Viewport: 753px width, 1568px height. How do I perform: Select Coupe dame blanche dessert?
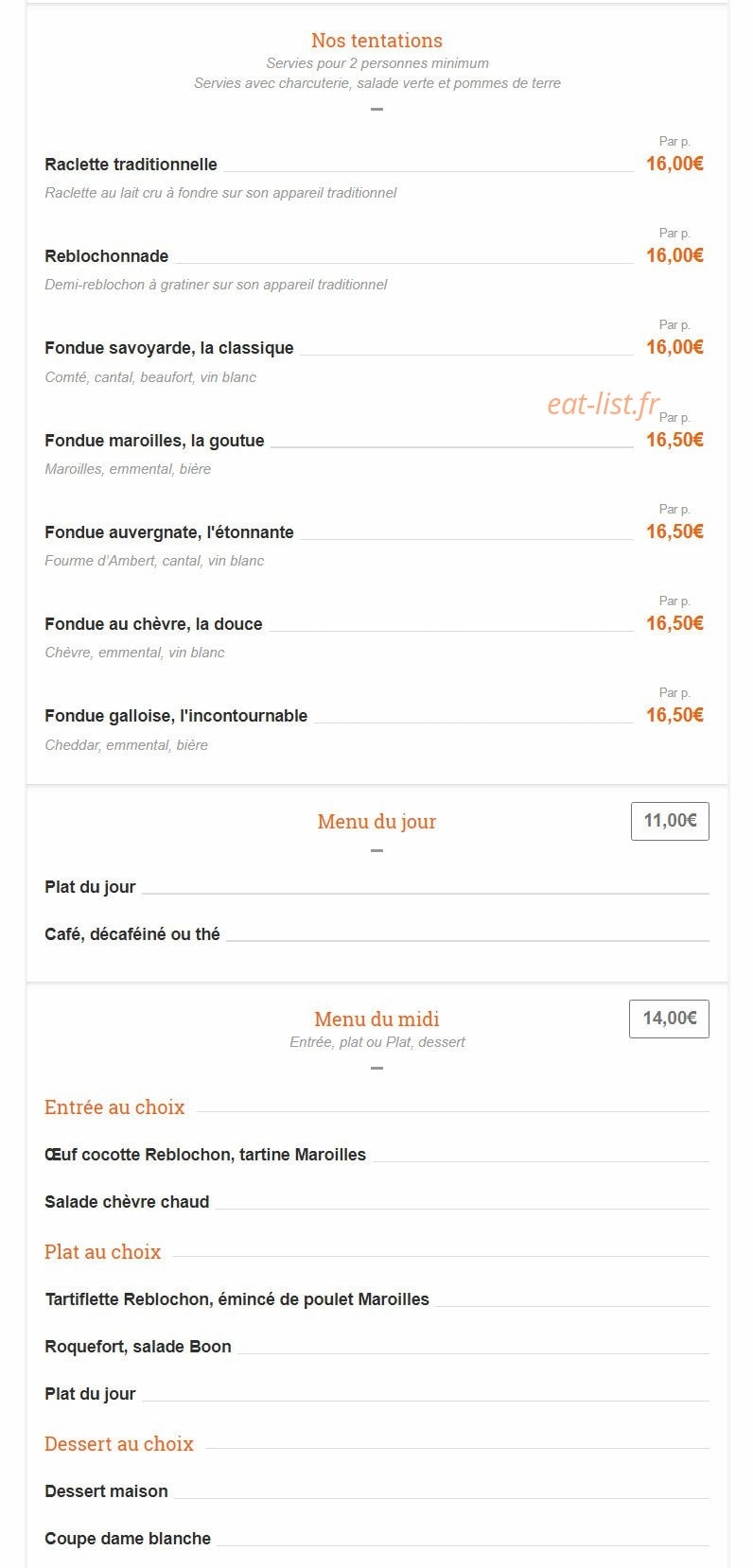(x=128, y=1539)
